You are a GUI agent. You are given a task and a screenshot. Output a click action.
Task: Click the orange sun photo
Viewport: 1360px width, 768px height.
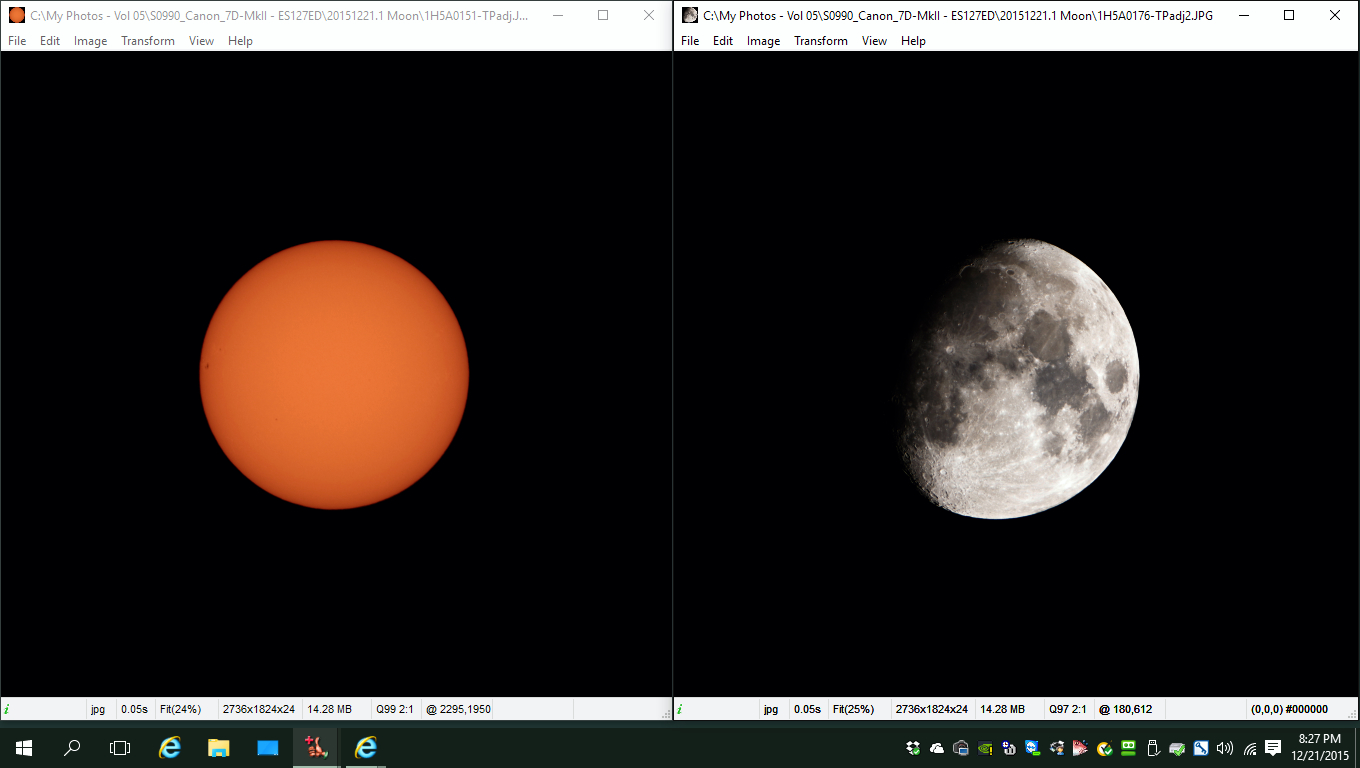[334, 375]
